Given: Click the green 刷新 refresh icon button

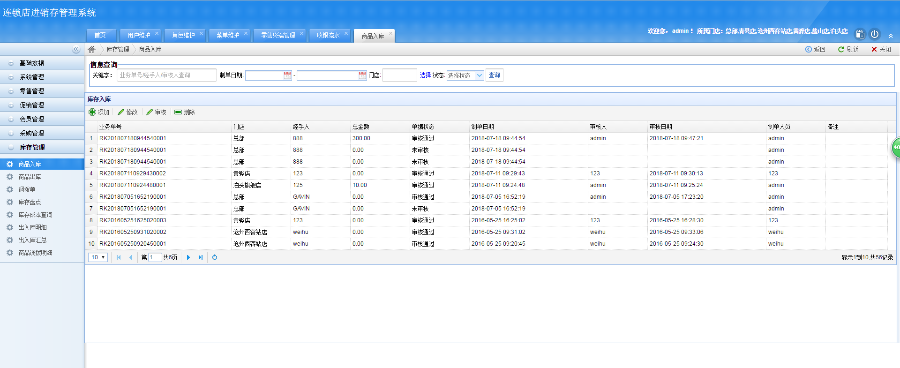Looking at the screenshot, I should tap(841, 49).
